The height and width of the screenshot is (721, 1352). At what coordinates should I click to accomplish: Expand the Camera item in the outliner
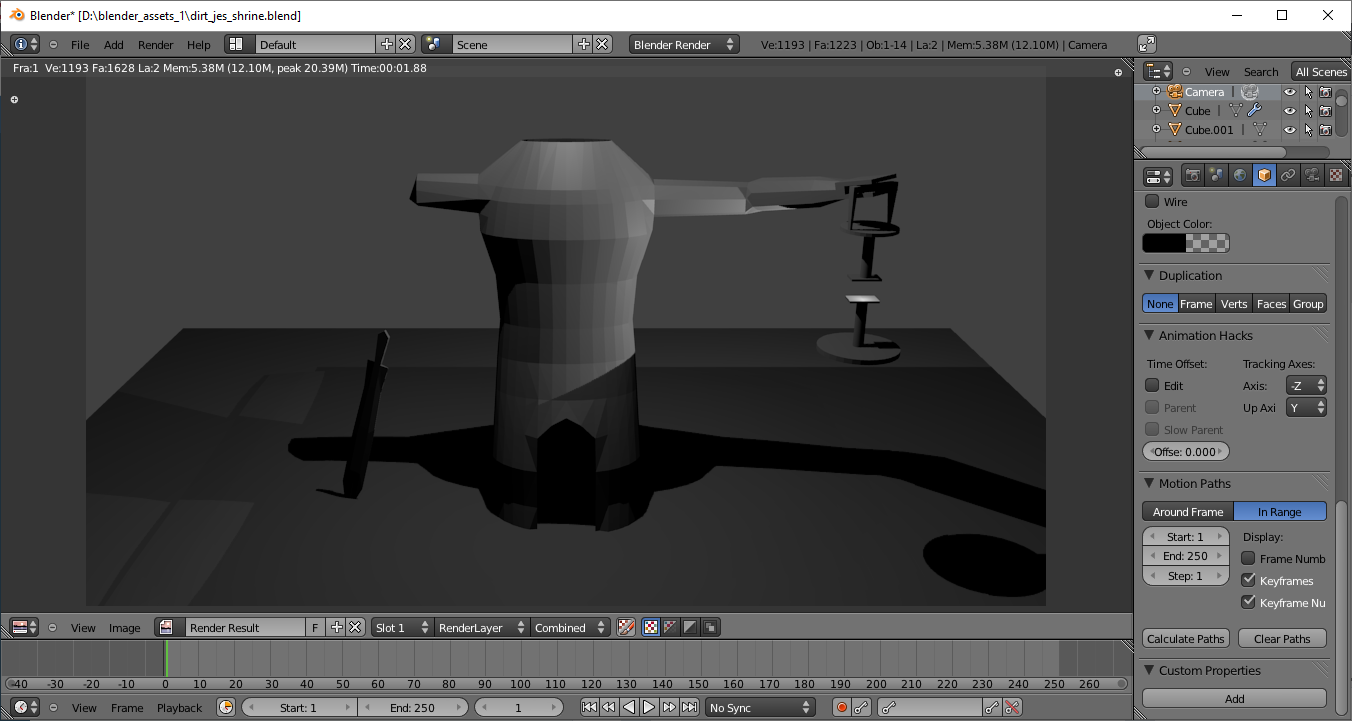[1156, 92]
